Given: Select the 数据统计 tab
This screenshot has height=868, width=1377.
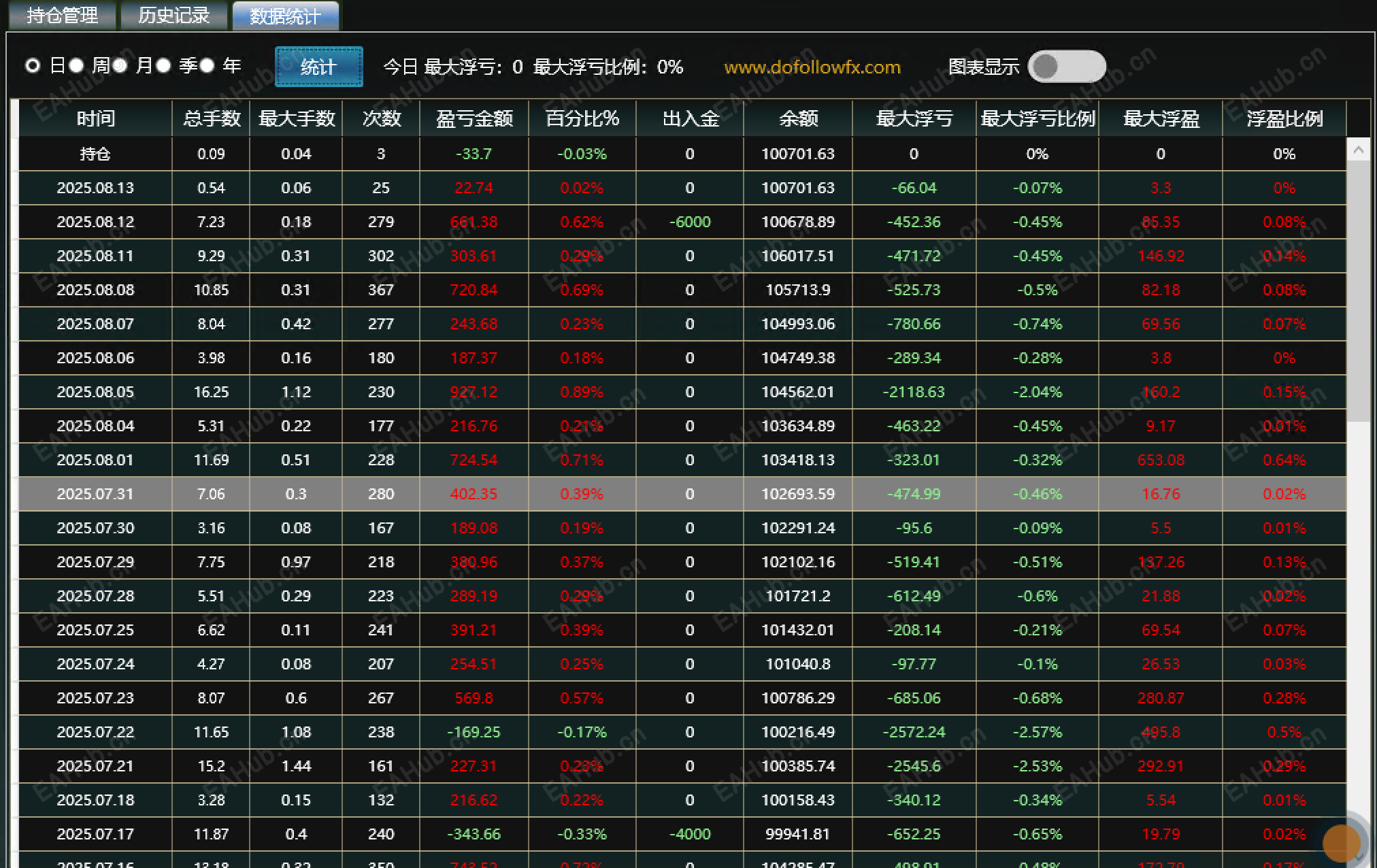Looking at the screenshot, I should [x=285, y=16].
